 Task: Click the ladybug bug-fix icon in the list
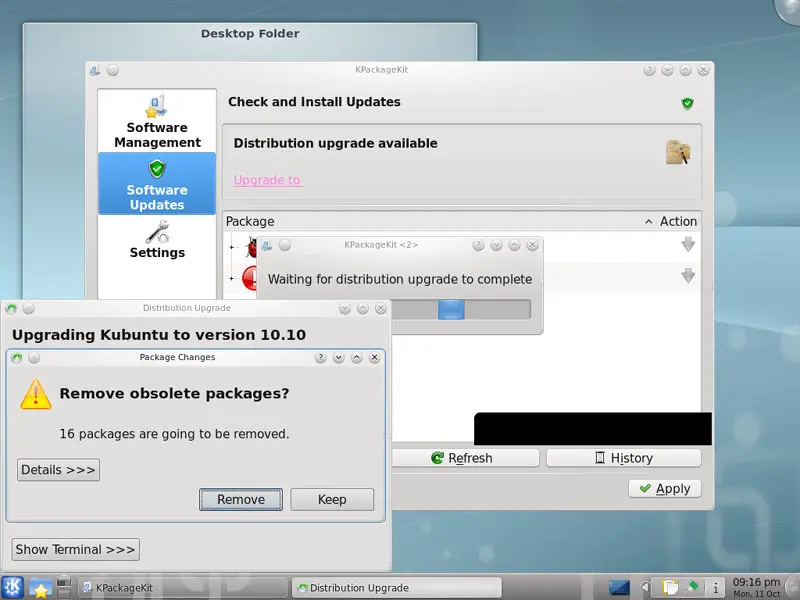[x=252, y=247]
